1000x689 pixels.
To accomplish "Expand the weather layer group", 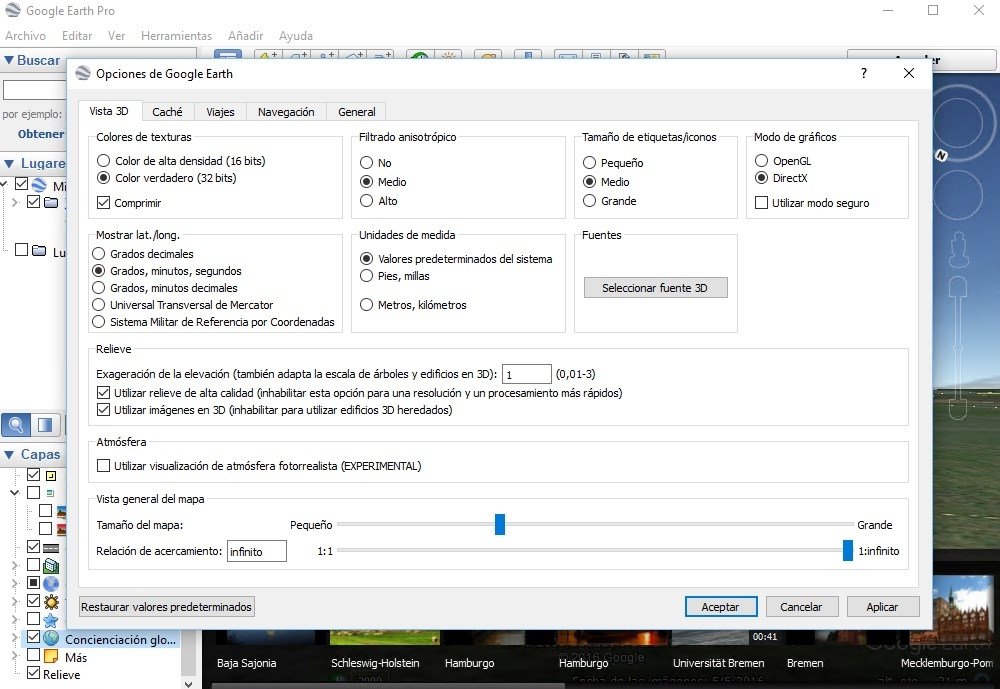I will [15, 601].
